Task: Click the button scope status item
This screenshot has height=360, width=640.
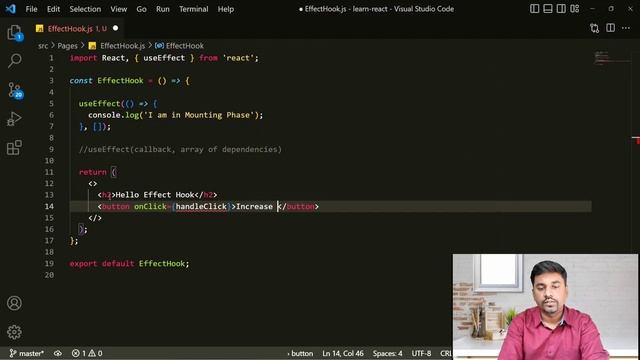Action: (300, 353)
